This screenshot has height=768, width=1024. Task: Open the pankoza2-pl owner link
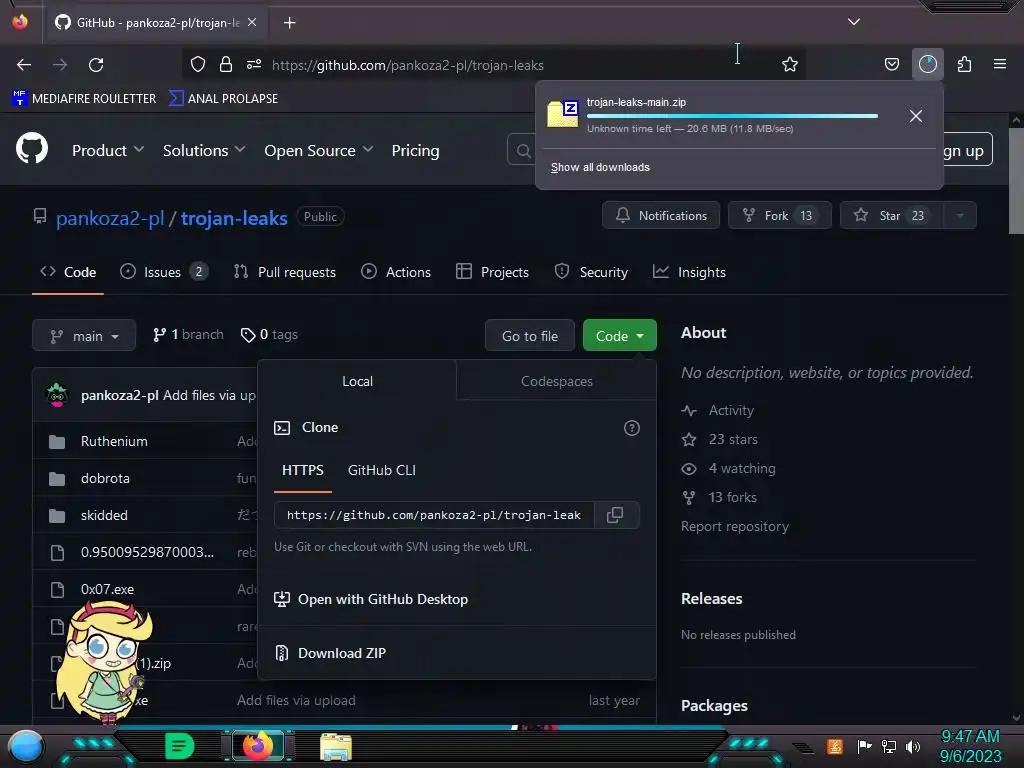tap(110, 218)
